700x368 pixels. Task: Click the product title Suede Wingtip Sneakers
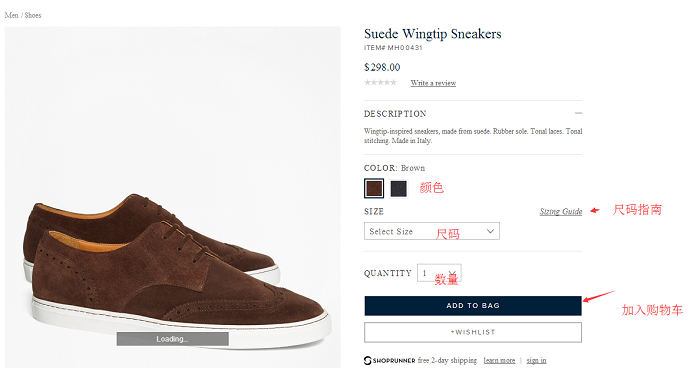[433, 34]
